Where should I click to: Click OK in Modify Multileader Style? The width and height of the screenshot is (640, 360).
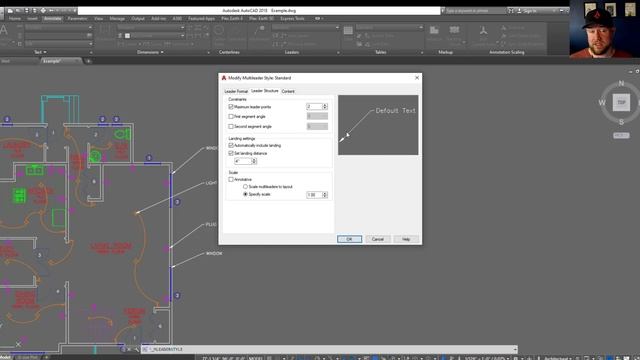pos(349,239)
